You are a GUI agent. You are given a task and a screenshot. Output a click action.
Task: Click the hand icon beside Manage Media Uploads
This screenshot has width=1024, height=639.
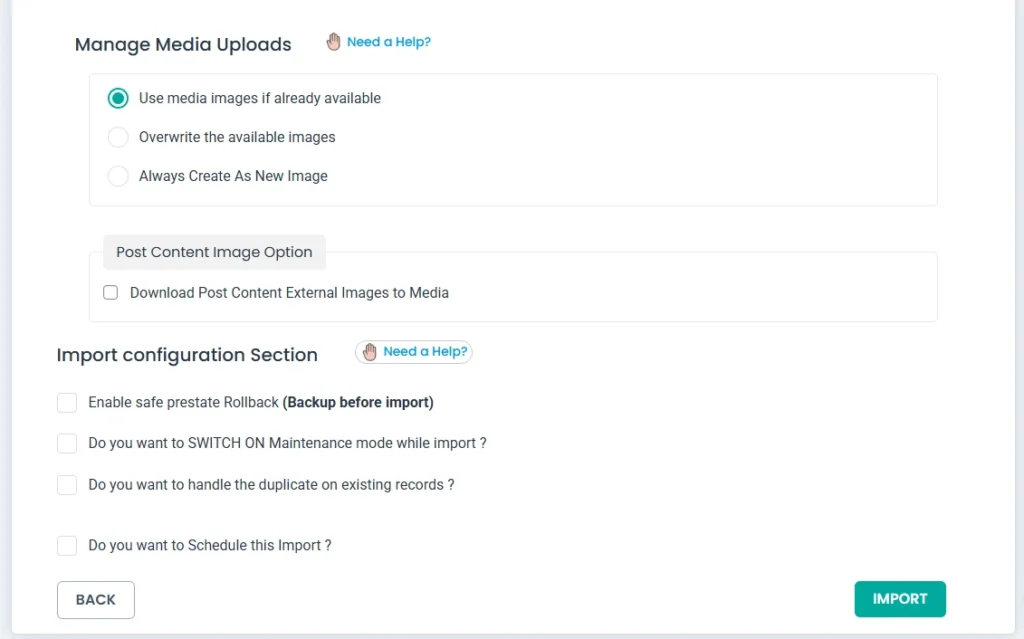pyautogui.click(x=334, y=42)
